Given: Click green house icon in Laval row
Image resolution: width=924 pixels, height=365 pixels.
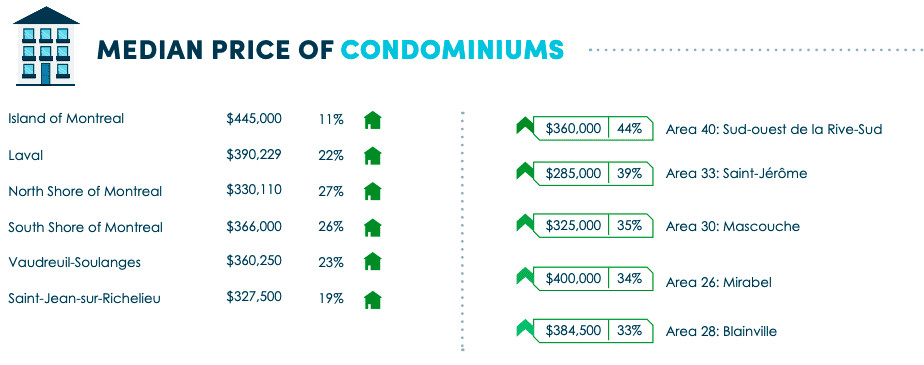Looking at the screenshot, I should coord(372,156).
